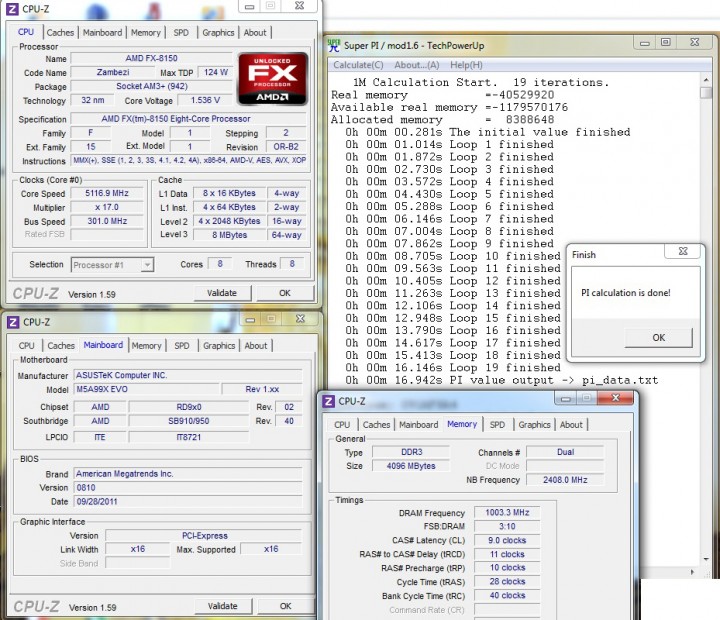Click the Core Voltage value 1.536 V

click(205, 100)
